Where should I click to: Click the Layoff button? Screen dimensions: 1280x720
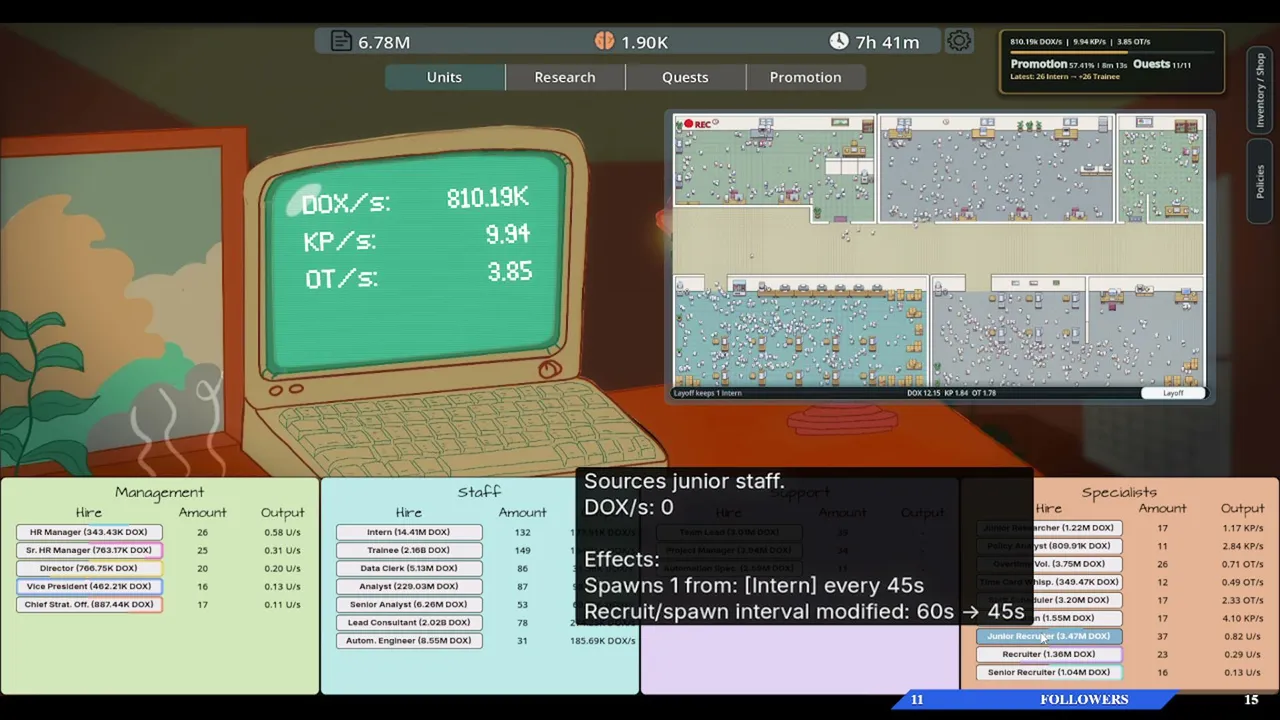pos(1173,393)
